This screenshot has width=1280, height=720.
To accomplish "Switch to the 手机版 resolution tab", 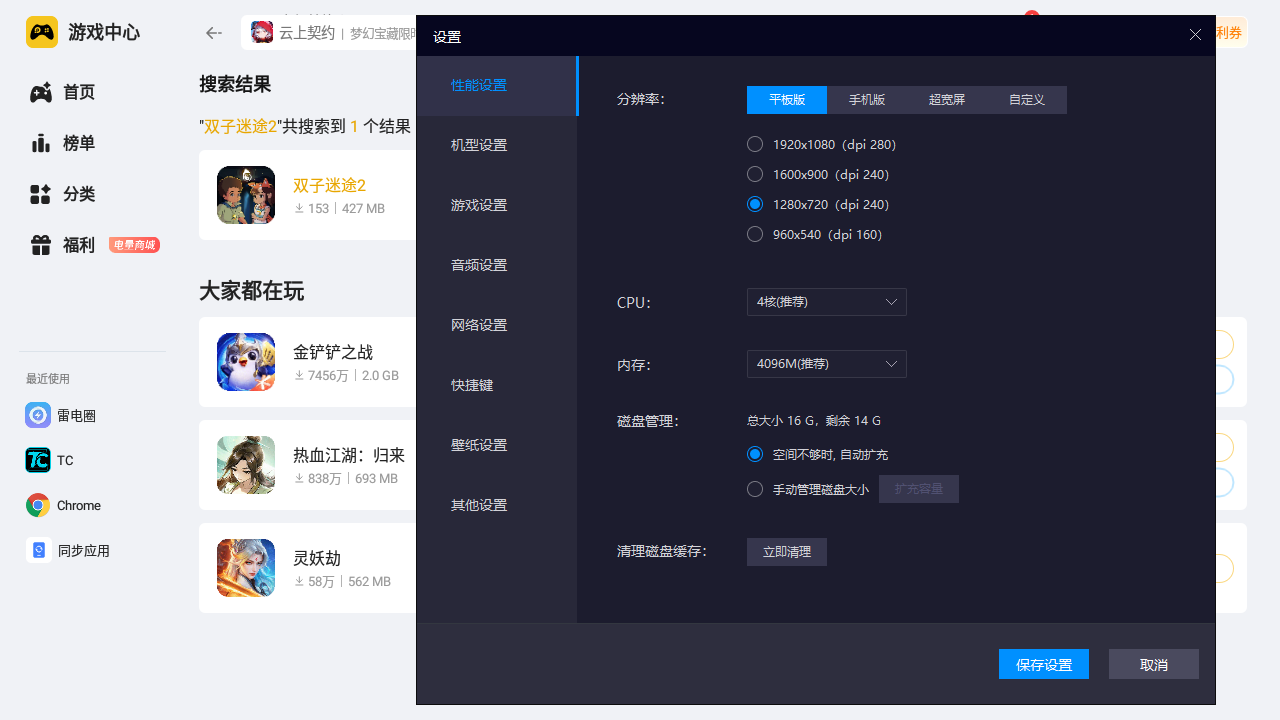I will click(866, 100).
